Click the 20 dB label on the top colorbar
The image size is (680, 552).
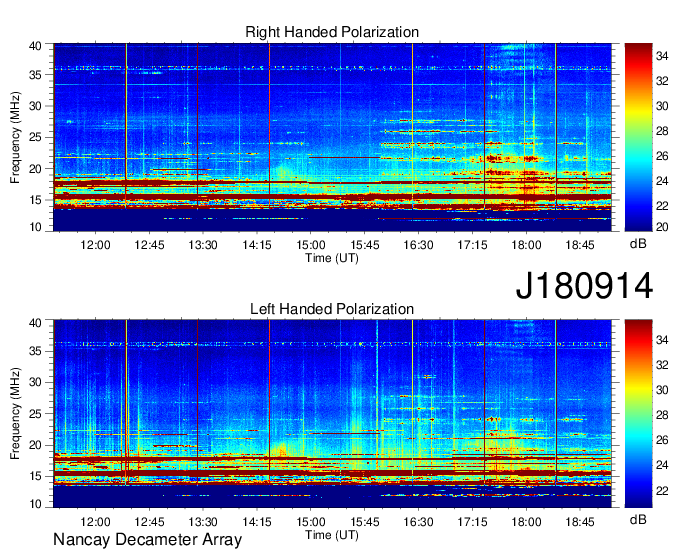(x=662, y=227)
